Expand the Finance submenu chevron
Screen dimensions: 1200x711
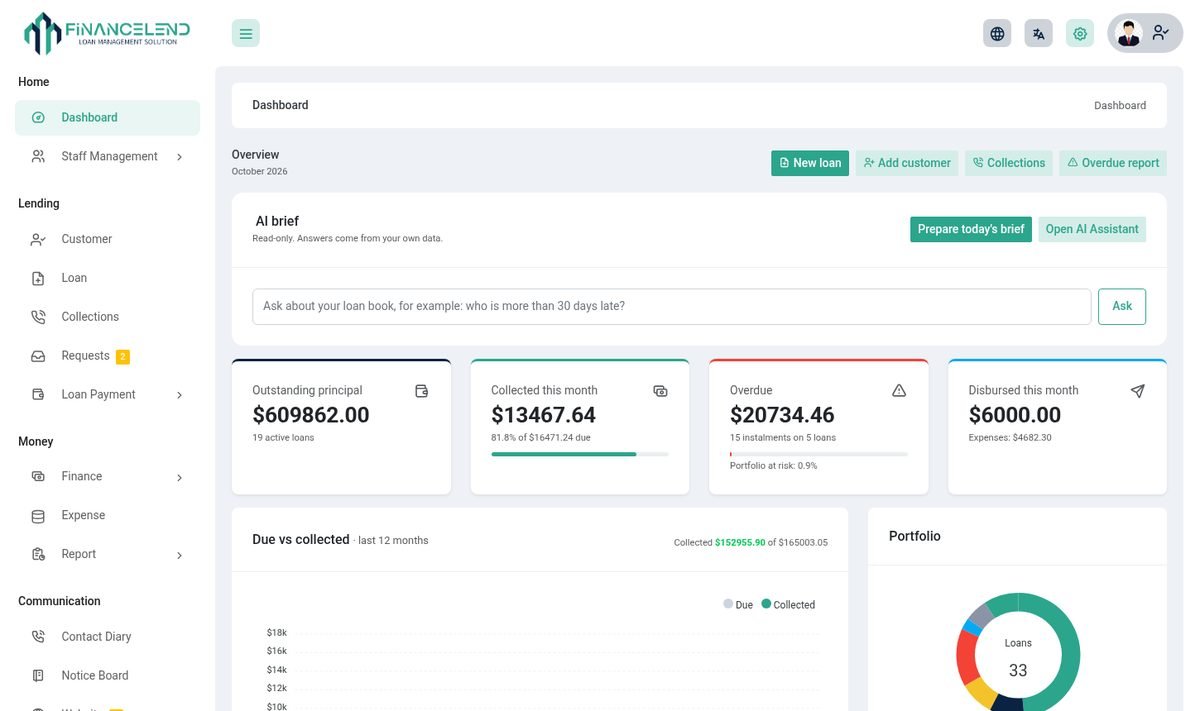tap(179, 478)
